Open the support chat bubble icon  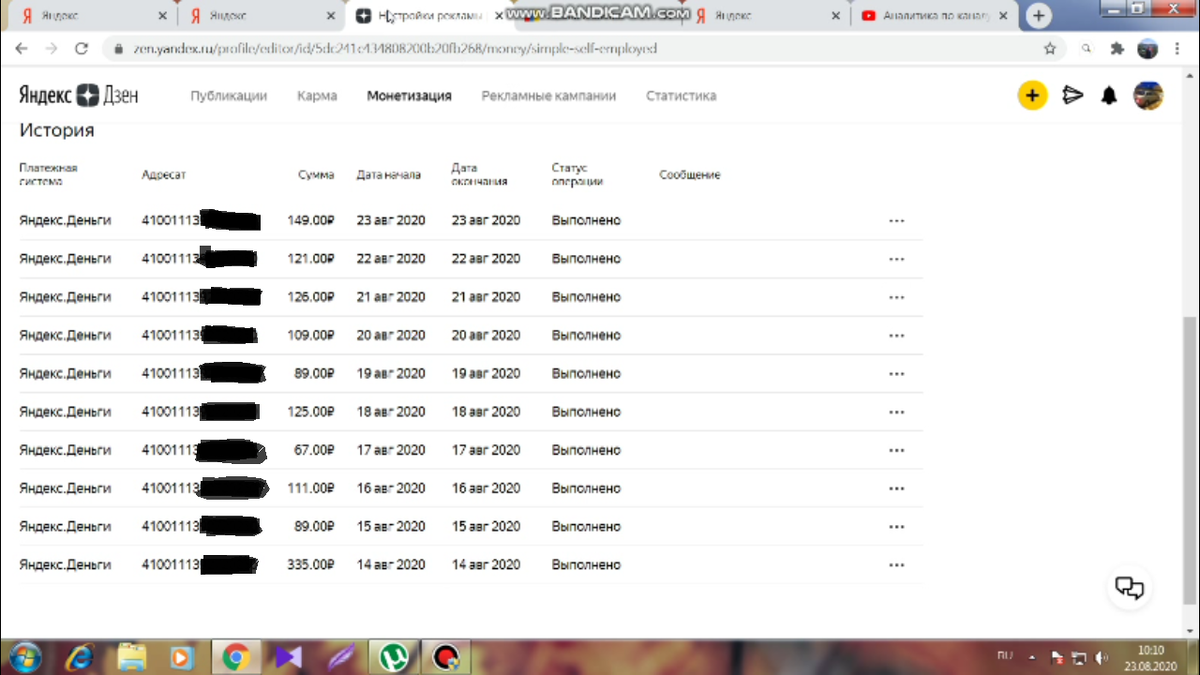pyautogui.click(x=1129, y=588)
